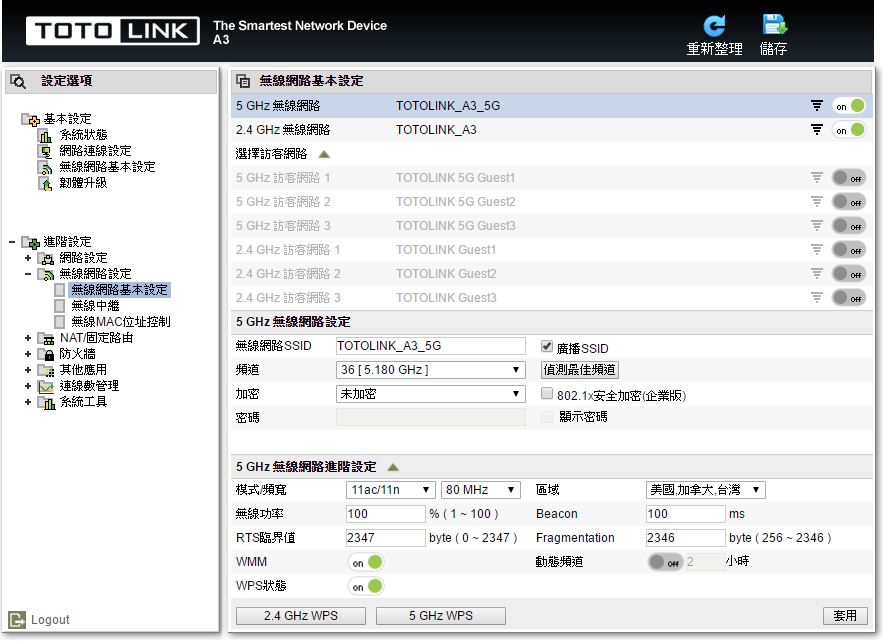Click the 系統狀態 chart icon
The height and width of the screenshot is (641, 885).
[45, 135]
